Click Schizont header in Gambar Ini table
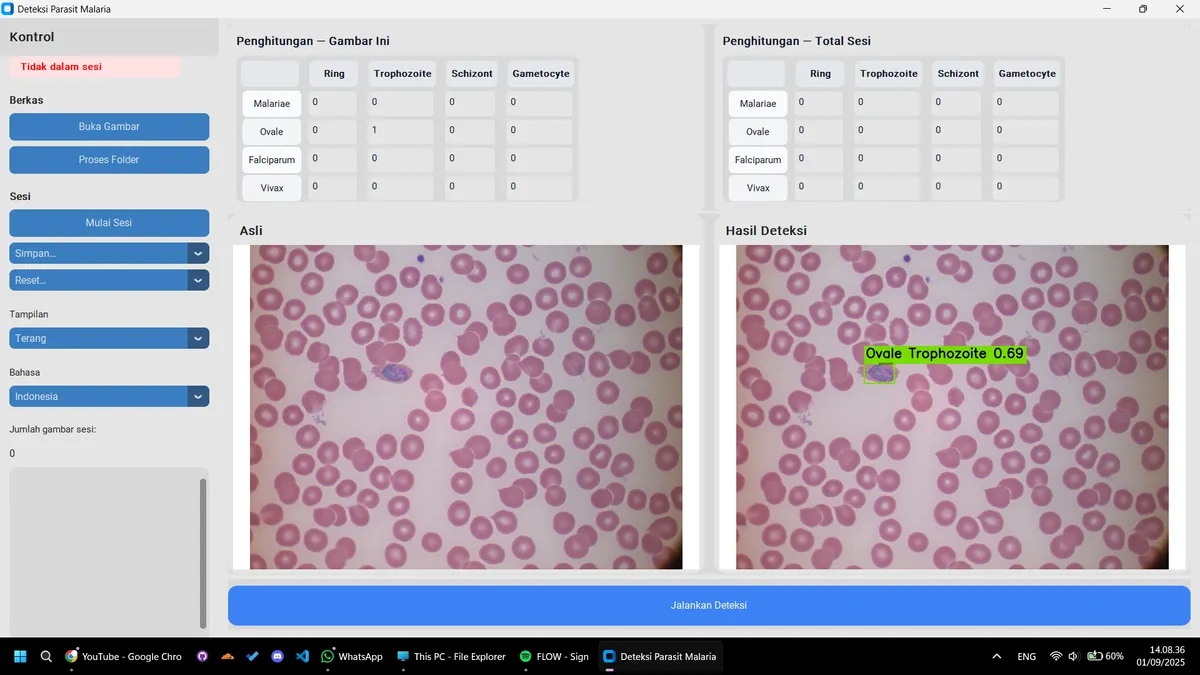 472,74
